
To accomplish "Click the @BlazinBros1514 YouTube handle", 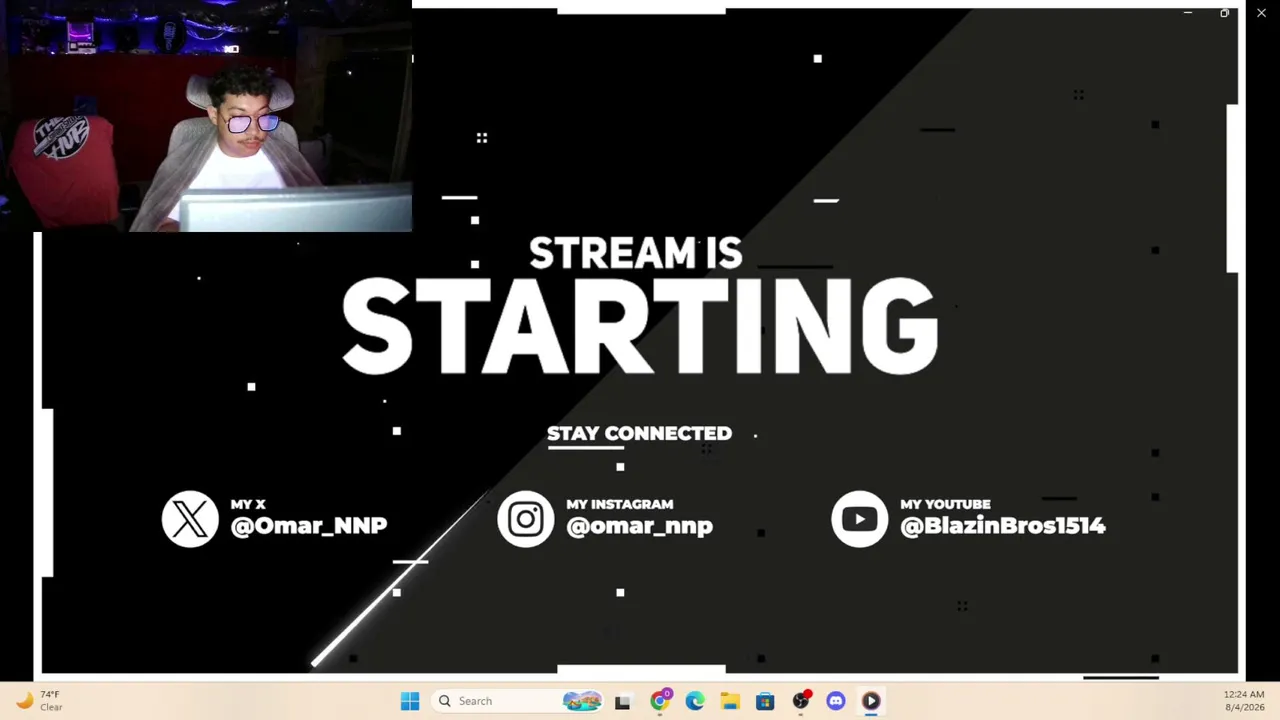I will click(1002, 526).
